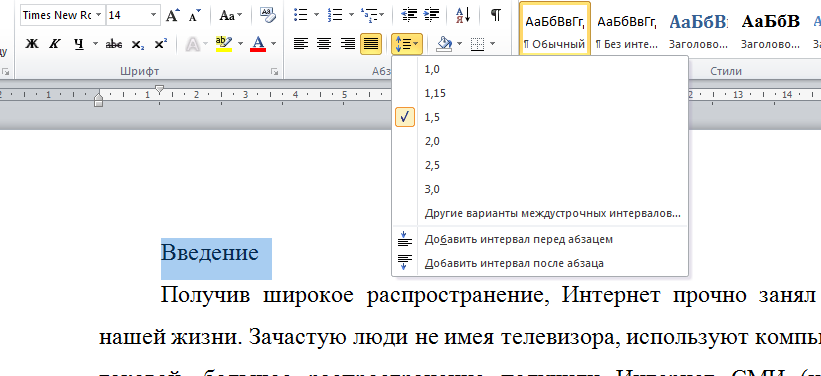Apply superscript x² formatting

click(161, 45)
